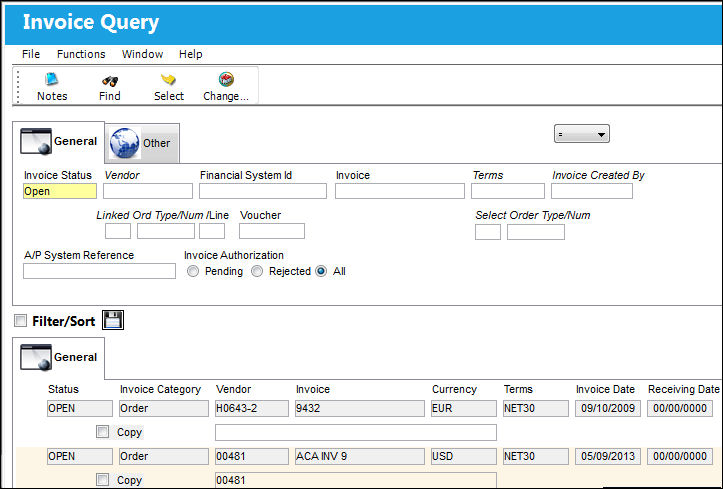
Task: Click Terms cell NET30 in first row
Action: pyautogui.click(x=536, y=408)
